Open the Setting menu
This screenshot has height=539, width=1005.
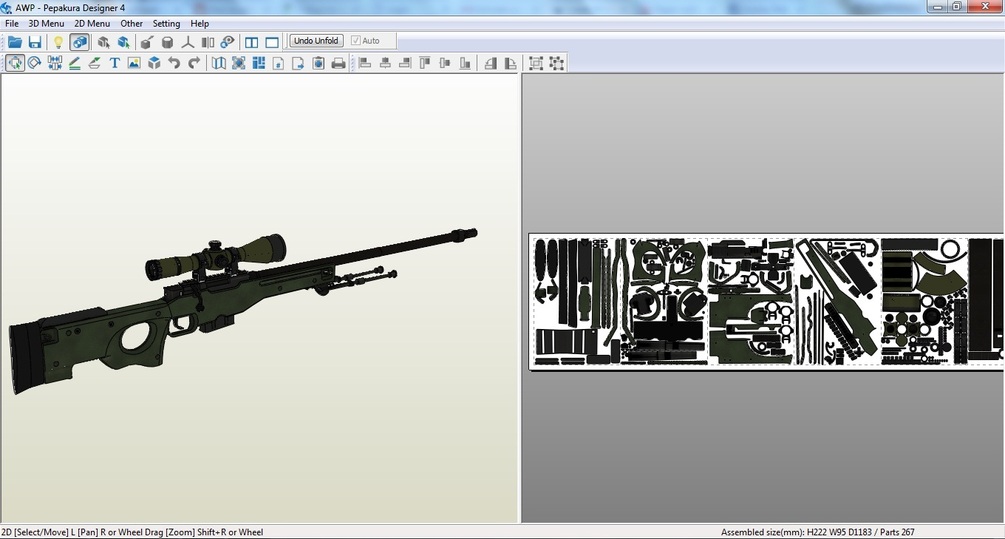point(166,23)
